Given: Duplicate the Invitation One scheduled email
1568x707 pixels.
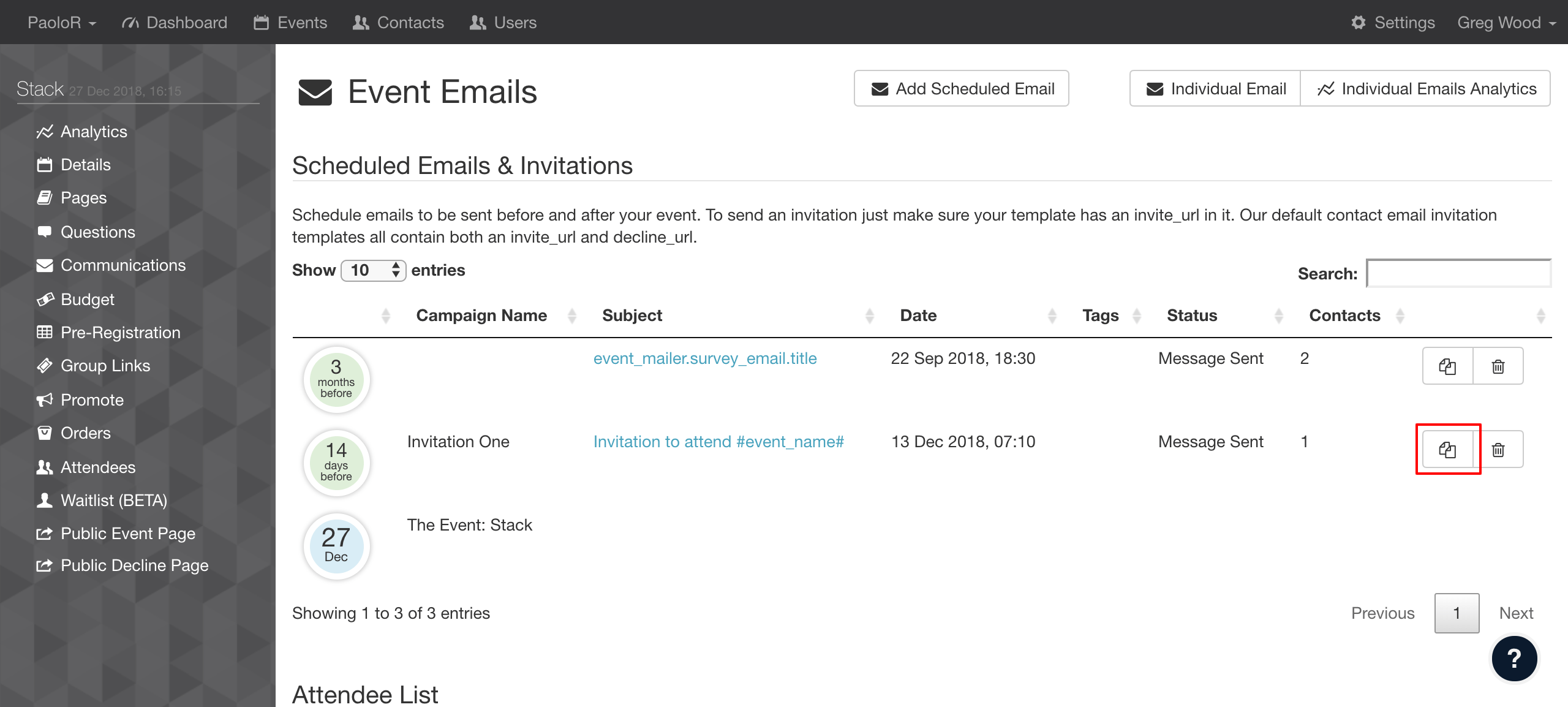Looking at the screenshot, I should click(x=1449, y=449).
